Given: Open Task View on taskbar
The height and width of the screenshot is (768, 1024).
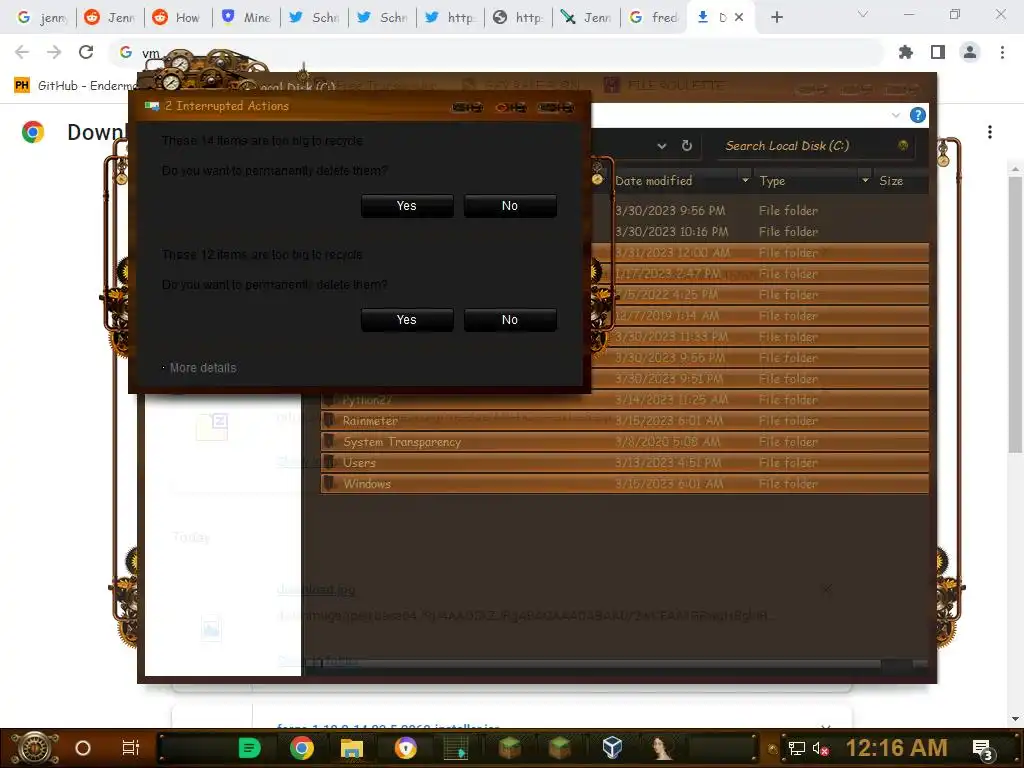Looking at the screenshot, I should pos(131,748).
